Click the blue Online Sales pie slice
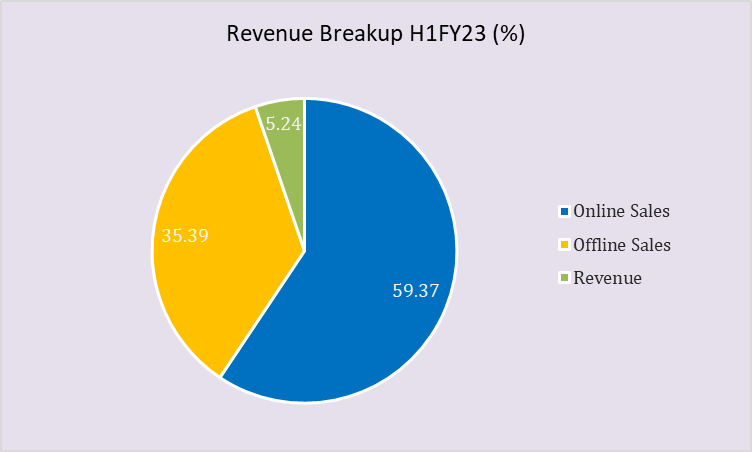This screenshot has width=752, height=452. coord(380,320)
